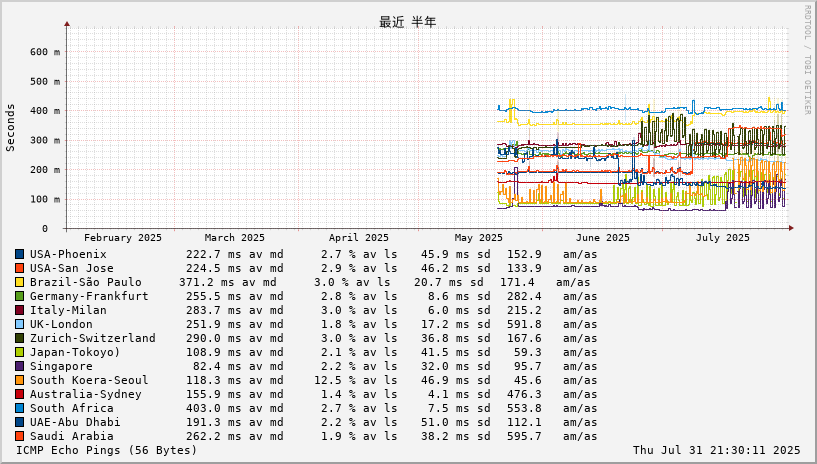The width and height of the screenshot is (817, 464).
Task: Click Italy-Milan's "6.0 ms sd" value
Action: [460, 310]
